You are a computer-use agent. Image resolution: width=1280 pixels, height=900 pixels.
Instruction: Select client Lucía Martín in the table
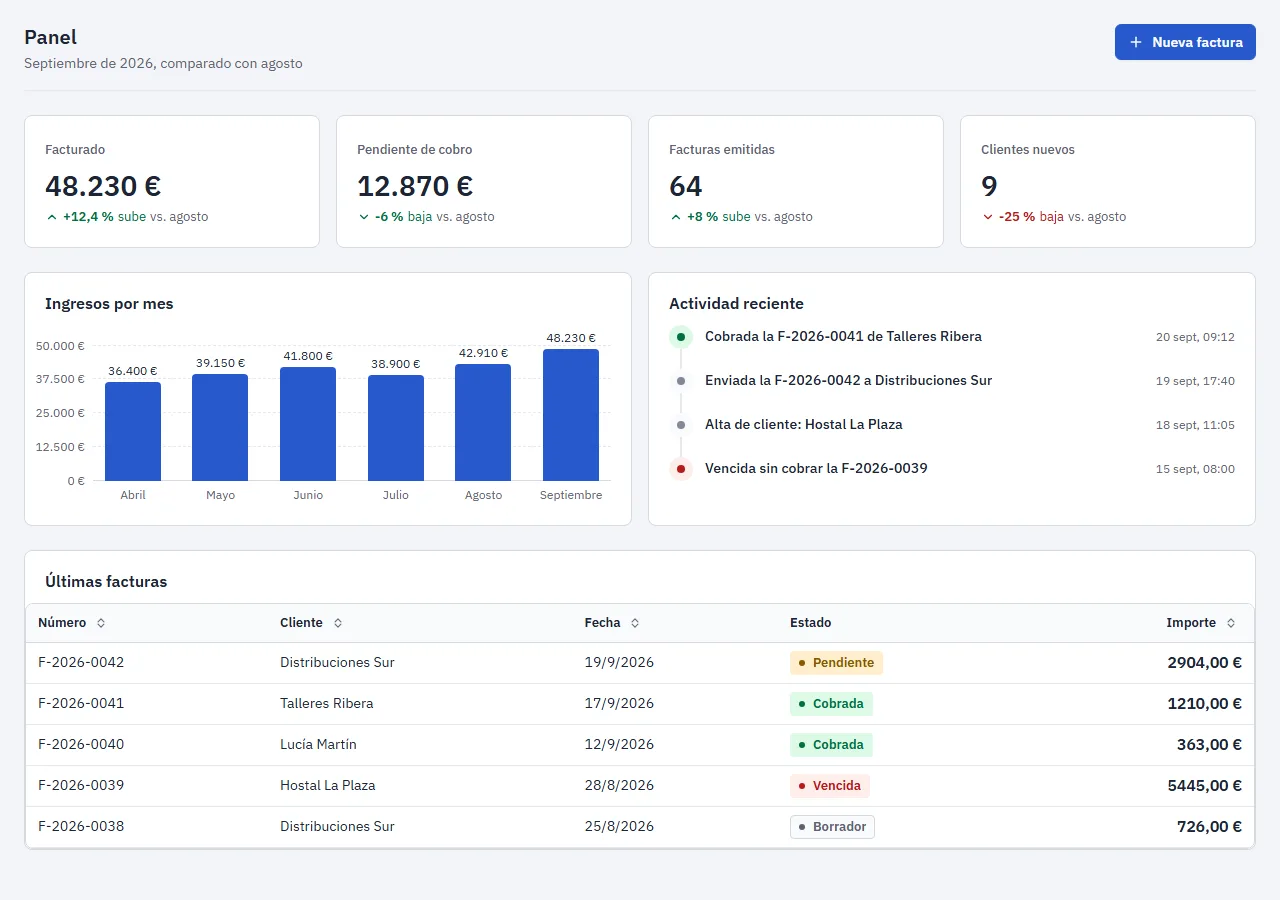click(x=318, y=745)
